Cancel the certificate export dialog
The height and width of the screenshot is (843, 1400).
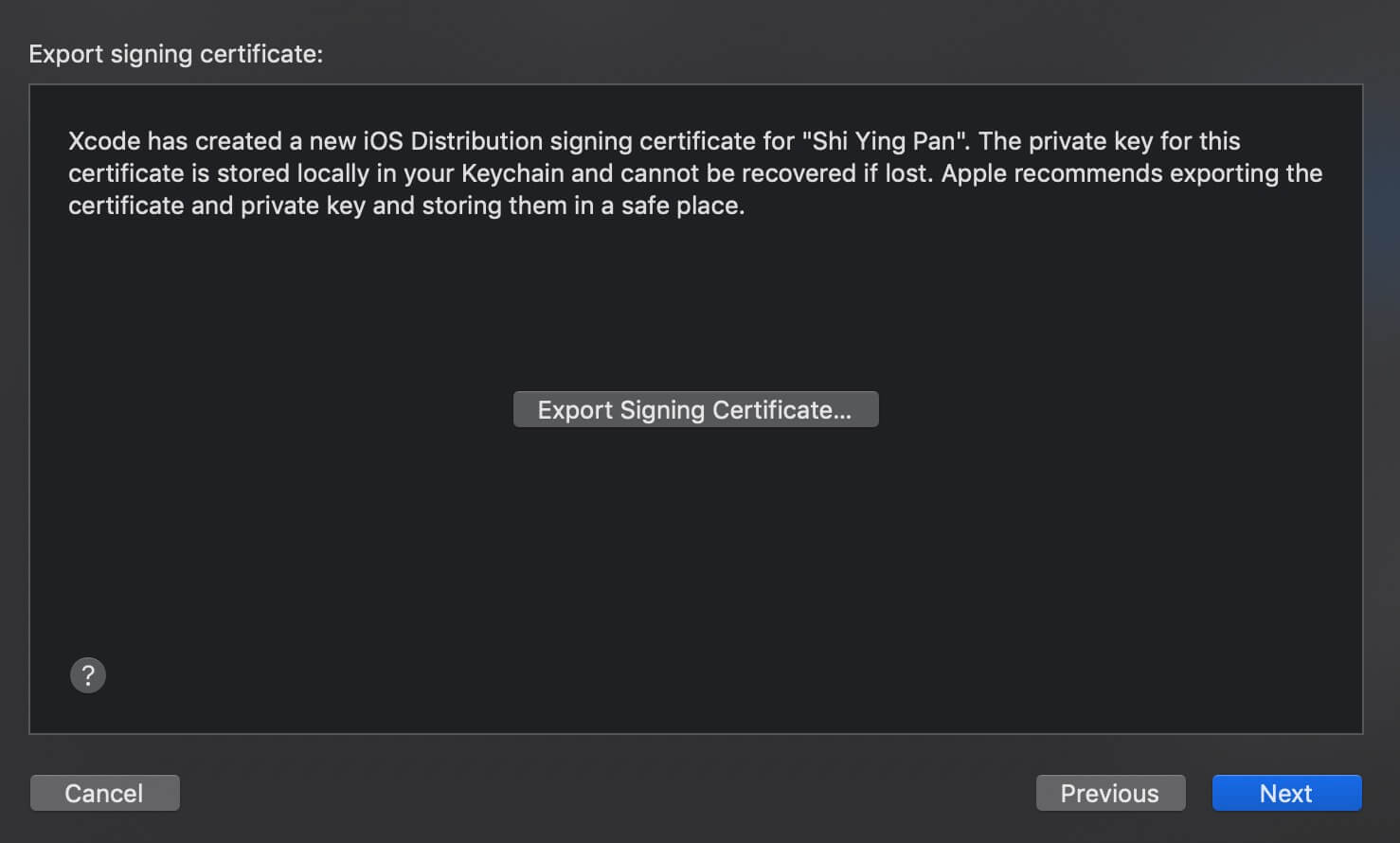click(x=104, y=793)
